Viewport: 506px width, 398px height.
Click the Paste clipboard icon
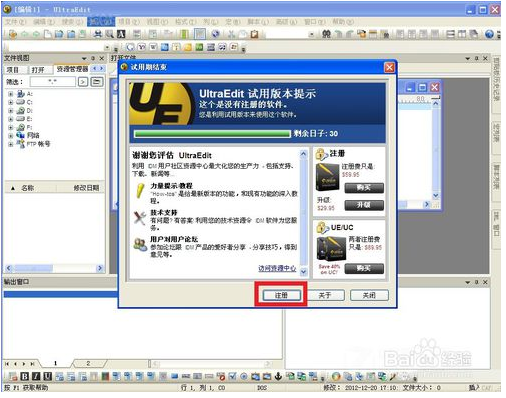point(254,34)
